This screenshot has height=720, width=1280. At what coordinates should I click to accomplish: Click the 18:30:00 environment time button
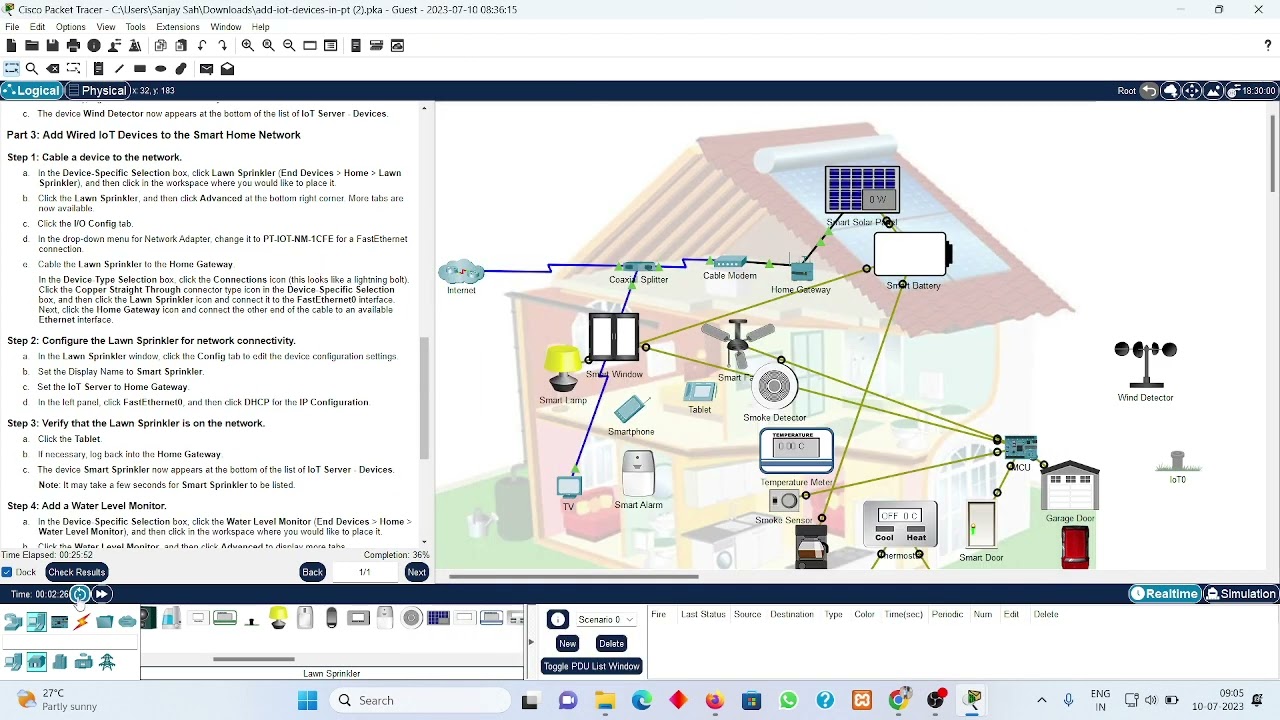coord(1252,91)
